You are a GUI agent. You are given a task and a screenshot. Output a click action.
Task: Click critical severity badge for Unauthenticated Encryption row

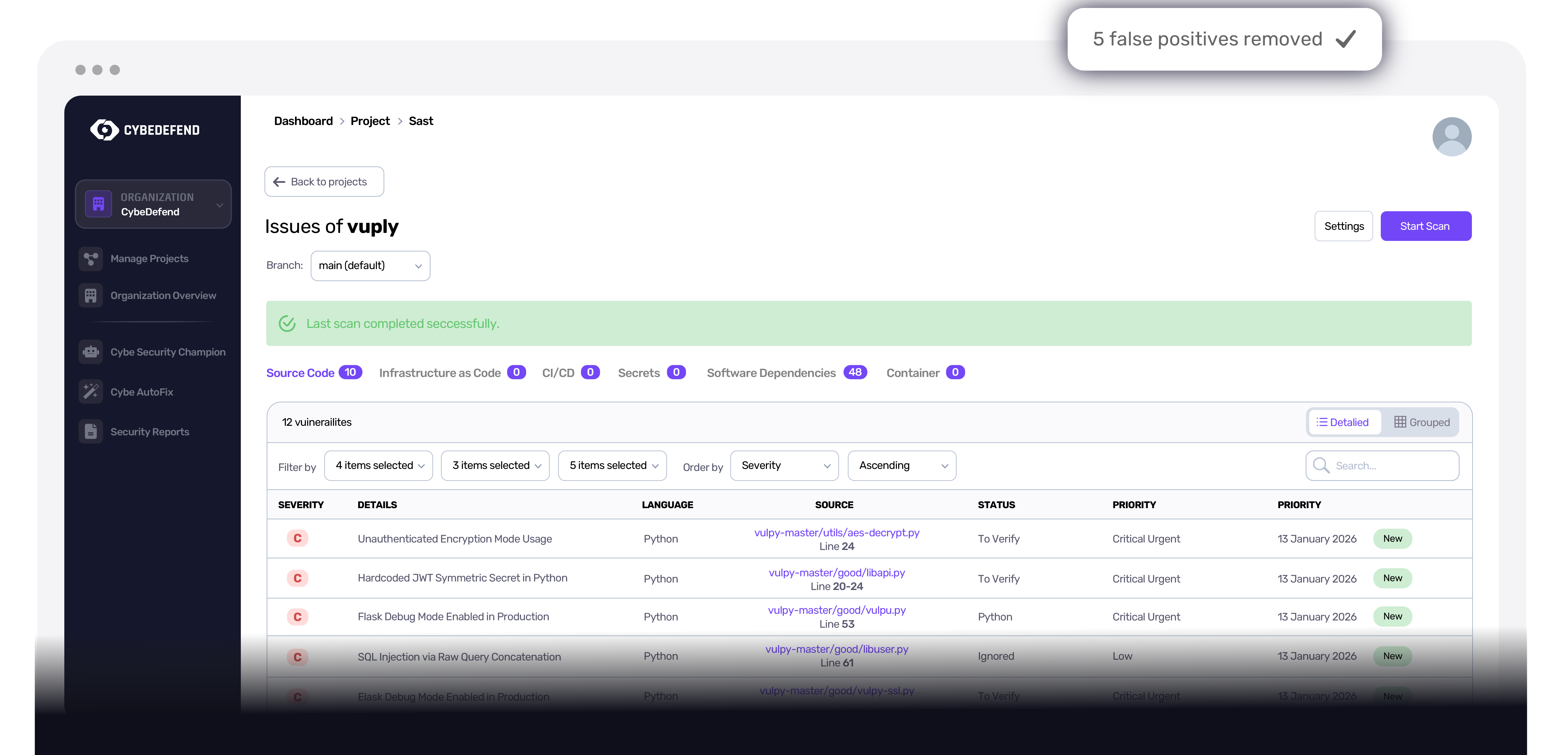(298, 538)
